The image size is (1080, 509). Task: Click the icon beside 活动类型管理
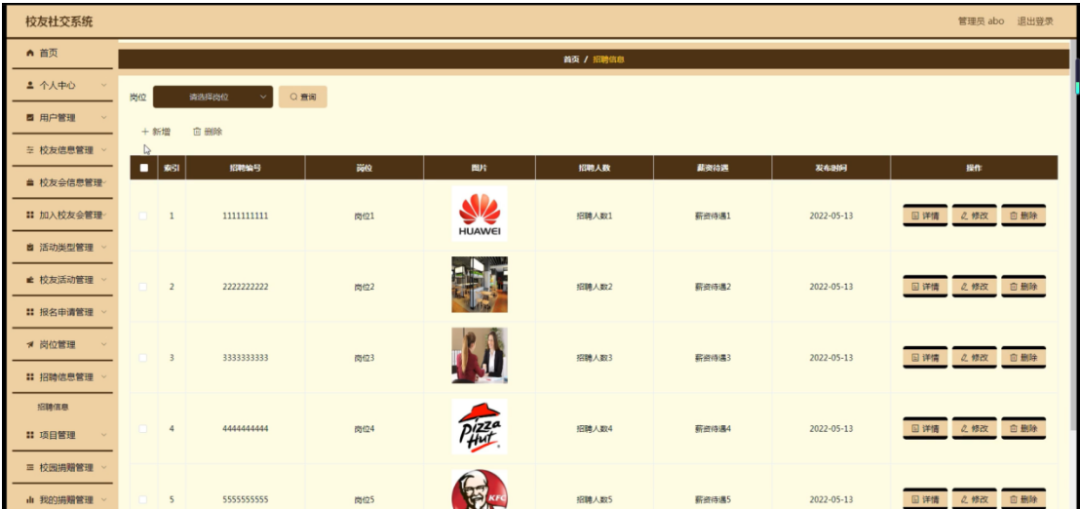tap(30, 247)
